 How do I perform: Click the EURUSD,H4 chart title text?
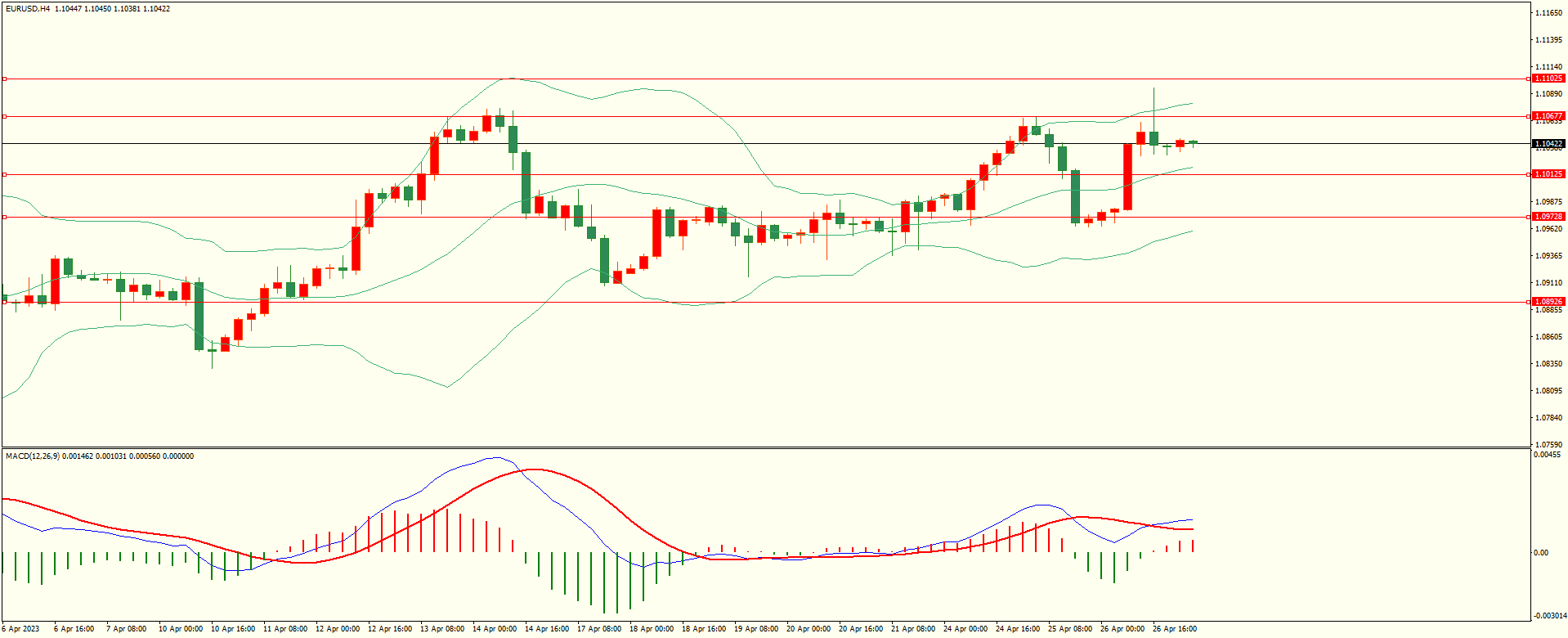click(x=28, y=9)
